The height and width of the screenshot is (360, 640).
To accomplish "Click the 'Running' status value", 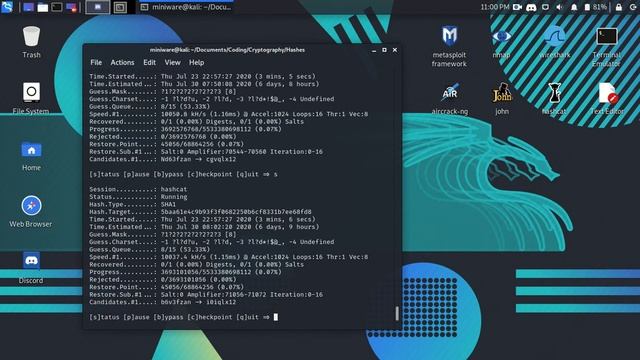I will (x=174, y=197).
